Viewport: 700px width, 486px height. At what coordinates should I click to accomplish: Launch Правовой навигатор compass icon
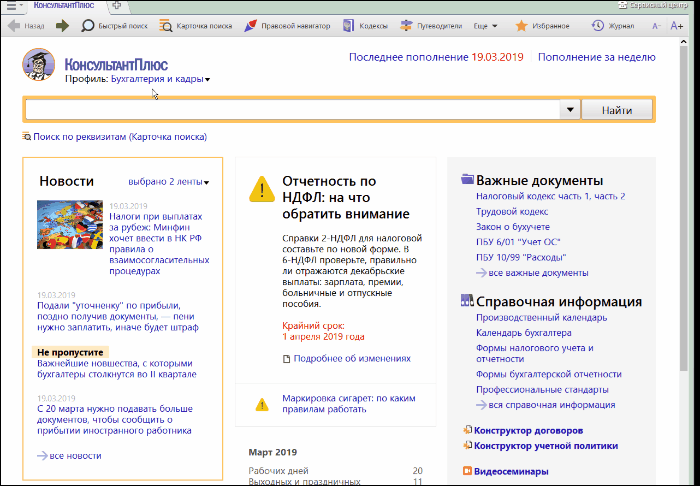[250, 26]
